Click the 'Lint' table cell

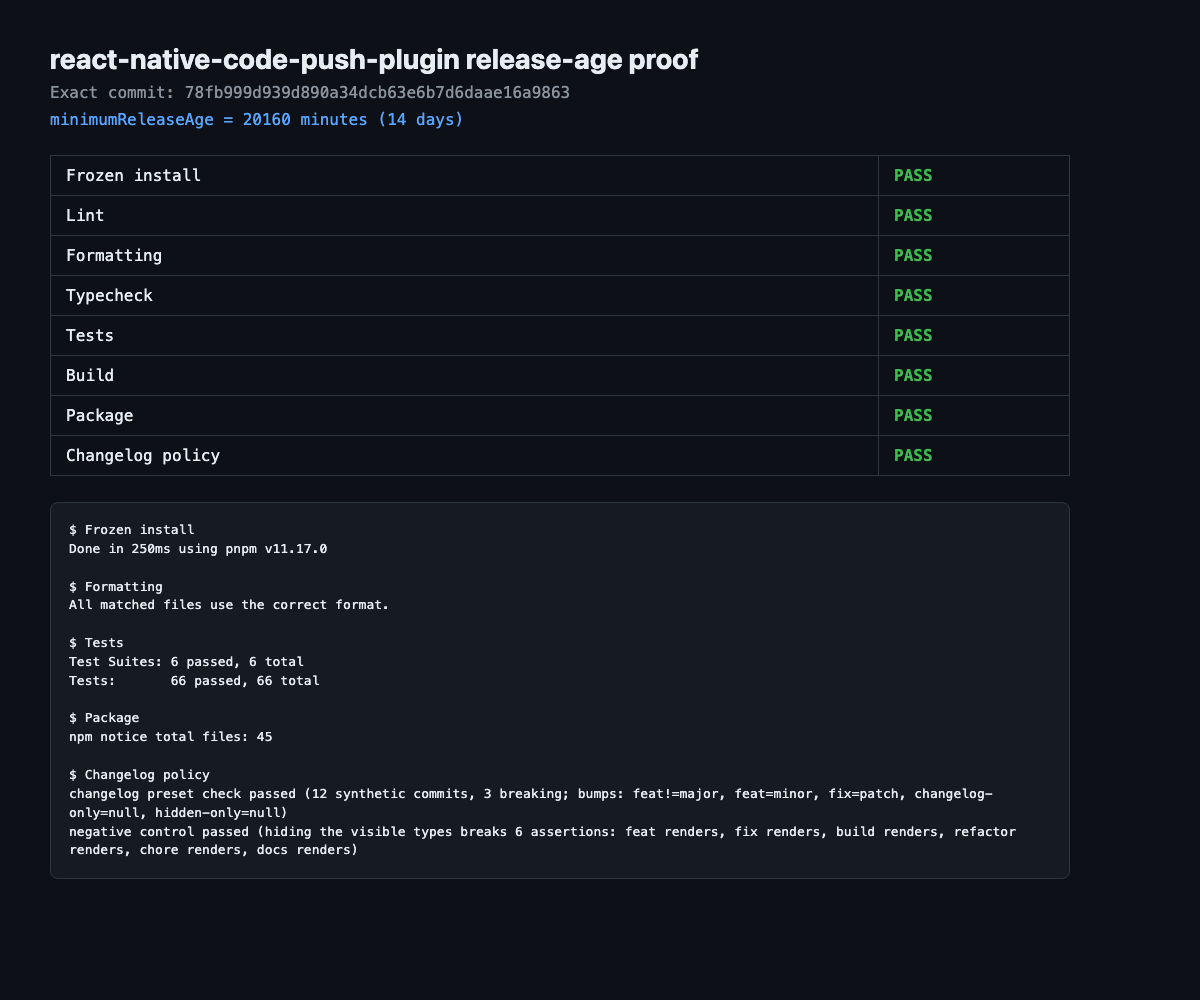(464, 216)
